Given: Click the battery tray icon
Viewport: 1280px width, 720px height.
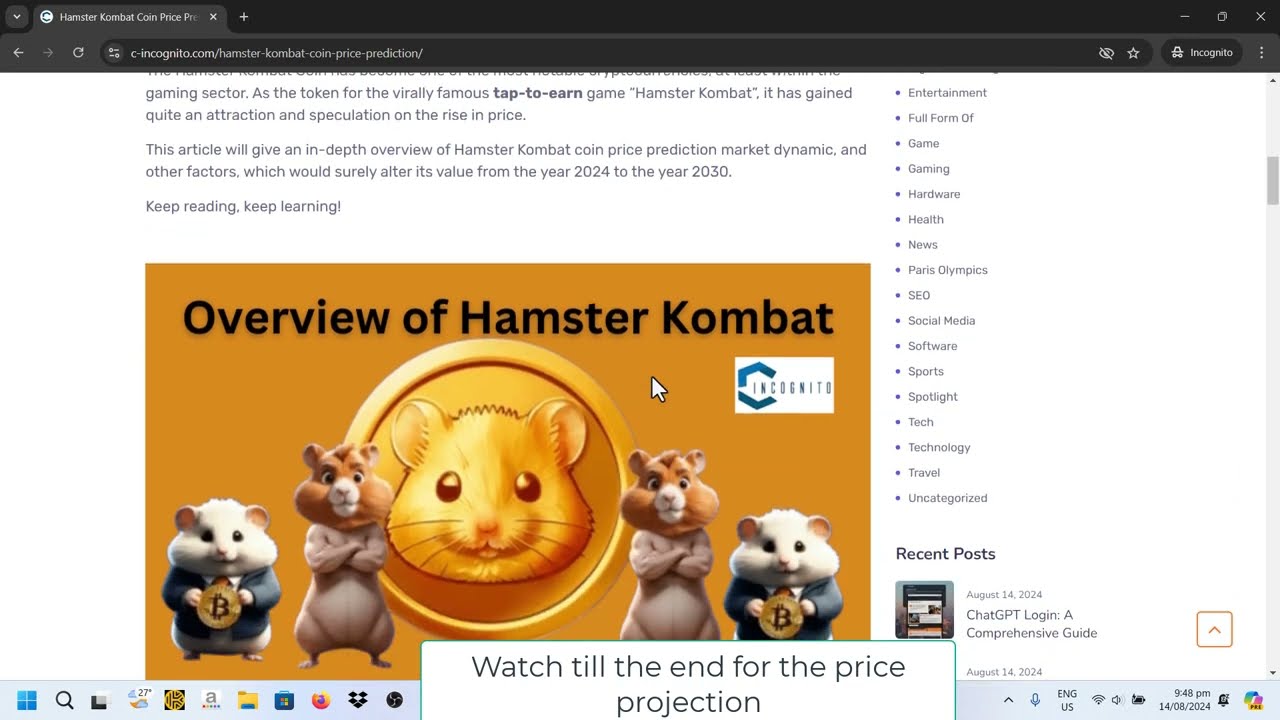Looking at the screenshot, I should pyautogui.click(x=1138, y=700).
